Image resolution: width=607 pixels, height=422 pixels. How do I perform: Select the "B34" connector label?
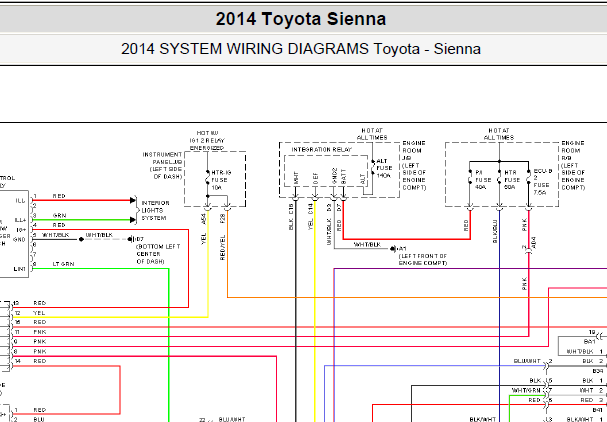point(597,371)
